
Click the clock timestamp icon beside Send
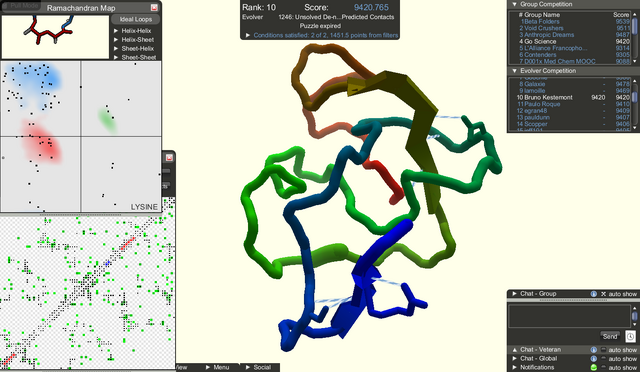(x=631, y=336)
